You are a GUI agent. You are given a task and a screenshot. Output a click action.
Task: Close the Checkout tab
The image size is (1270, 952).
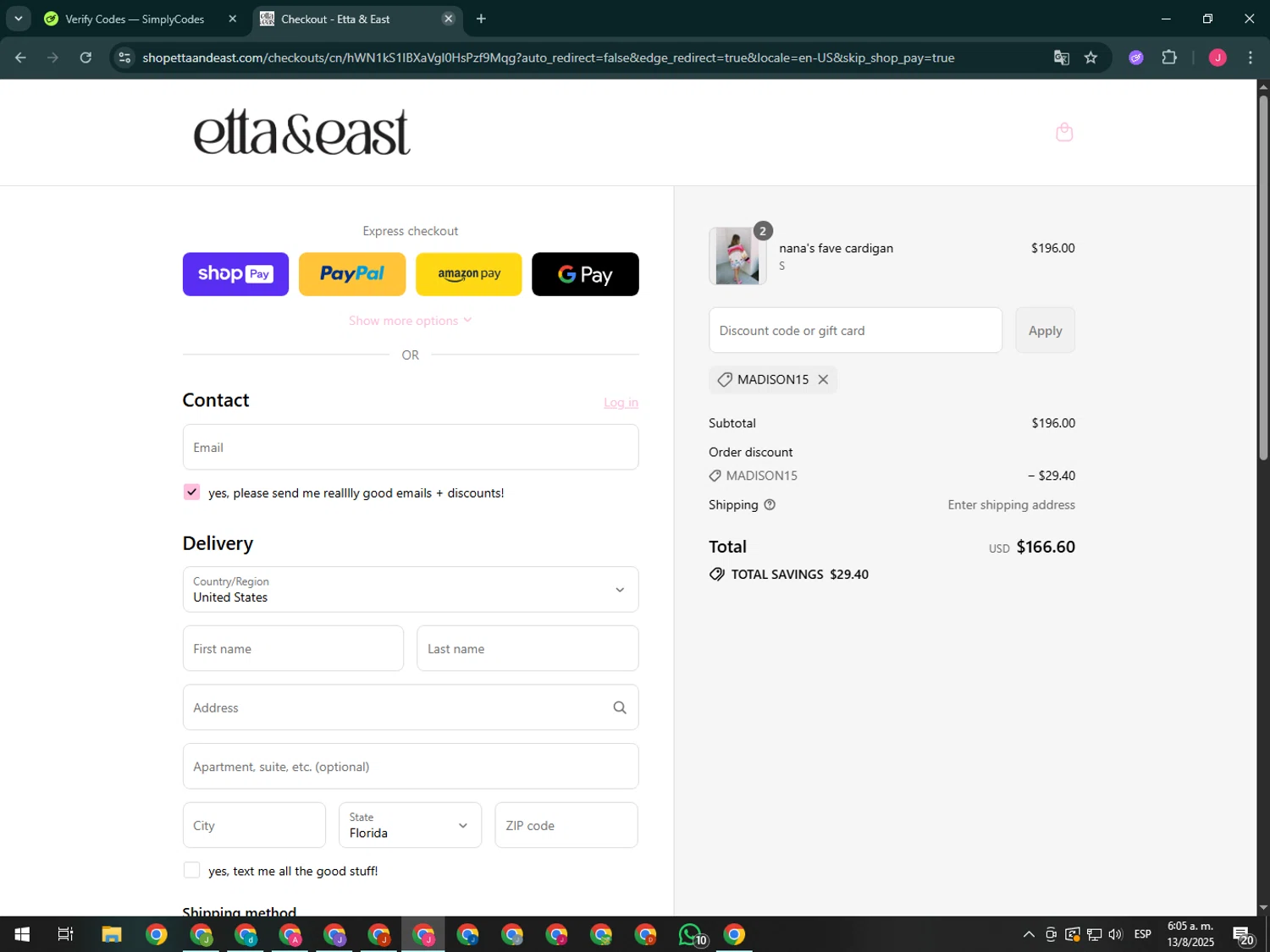point(449,19)
